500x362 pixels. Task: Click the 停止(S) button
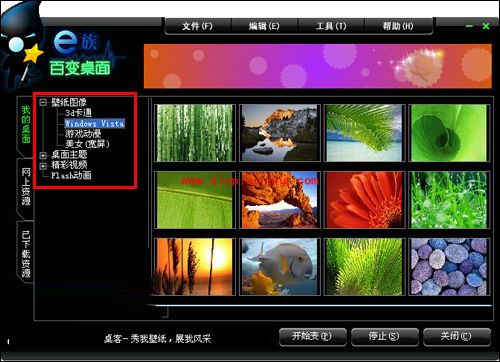tap(384, 337)
